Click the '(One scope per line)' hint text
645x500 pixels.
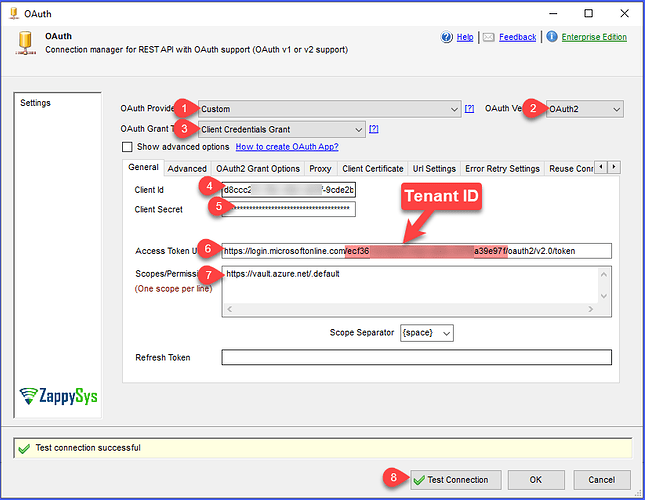pos(173,289)
